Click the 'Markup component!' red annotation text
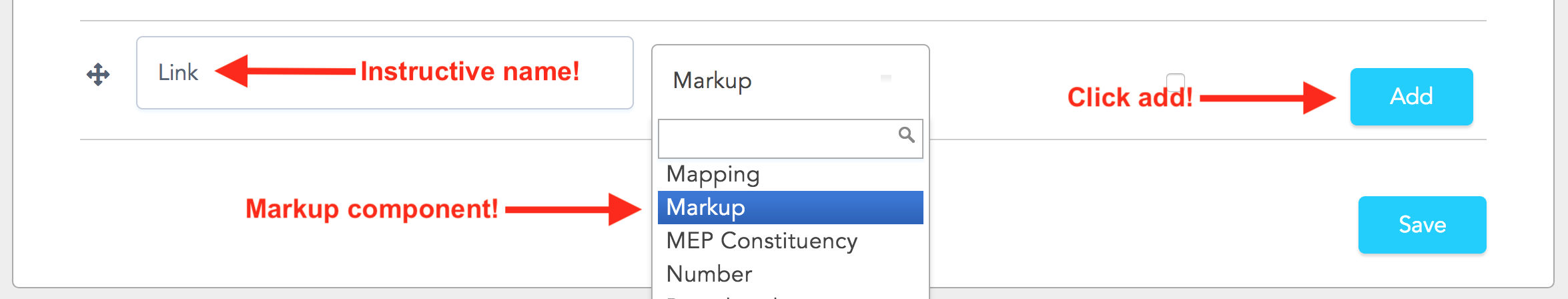 (372, 210)
